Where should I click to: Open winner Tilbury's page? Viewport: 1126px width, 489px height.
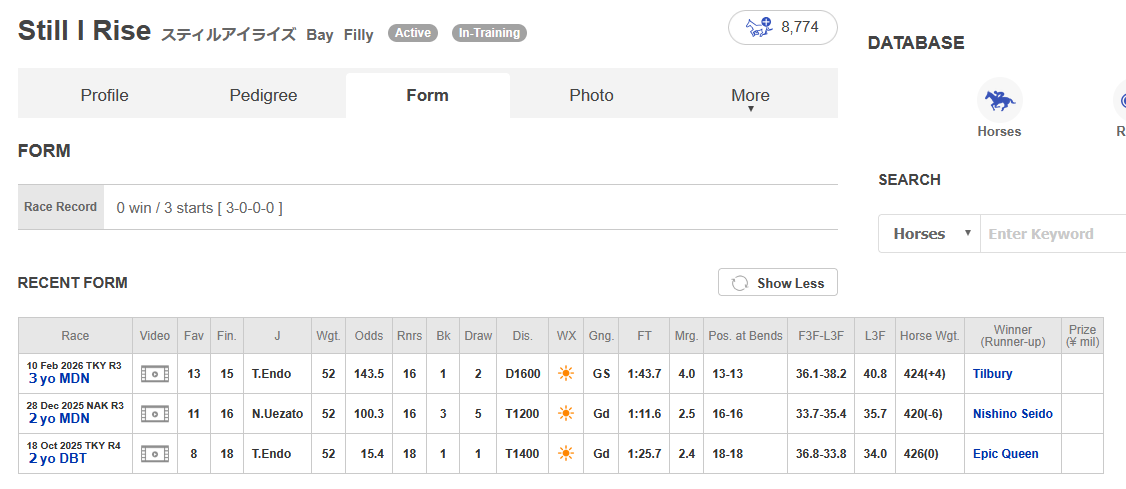(x=992, y=373)
